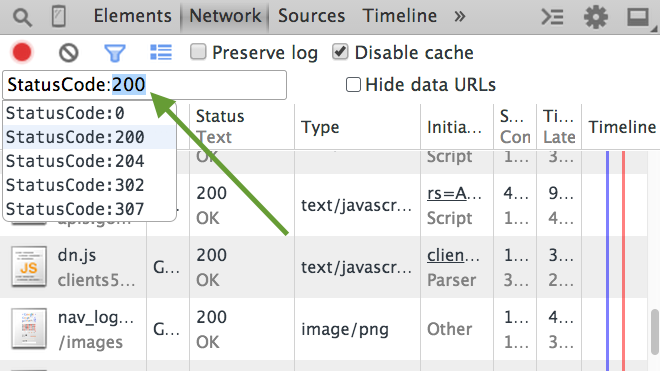Image resolution: width=660 pixels, height=371 pixels.
Task: Enable the Preserve log checkbox
Action: [x=198, y=52]
